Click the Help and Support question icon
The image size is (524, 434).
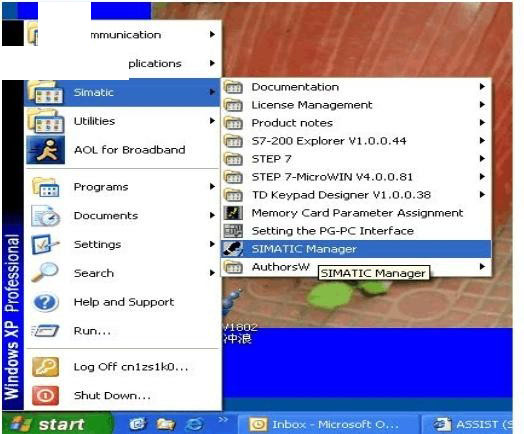pyautogui.click(x=46, y=302)
